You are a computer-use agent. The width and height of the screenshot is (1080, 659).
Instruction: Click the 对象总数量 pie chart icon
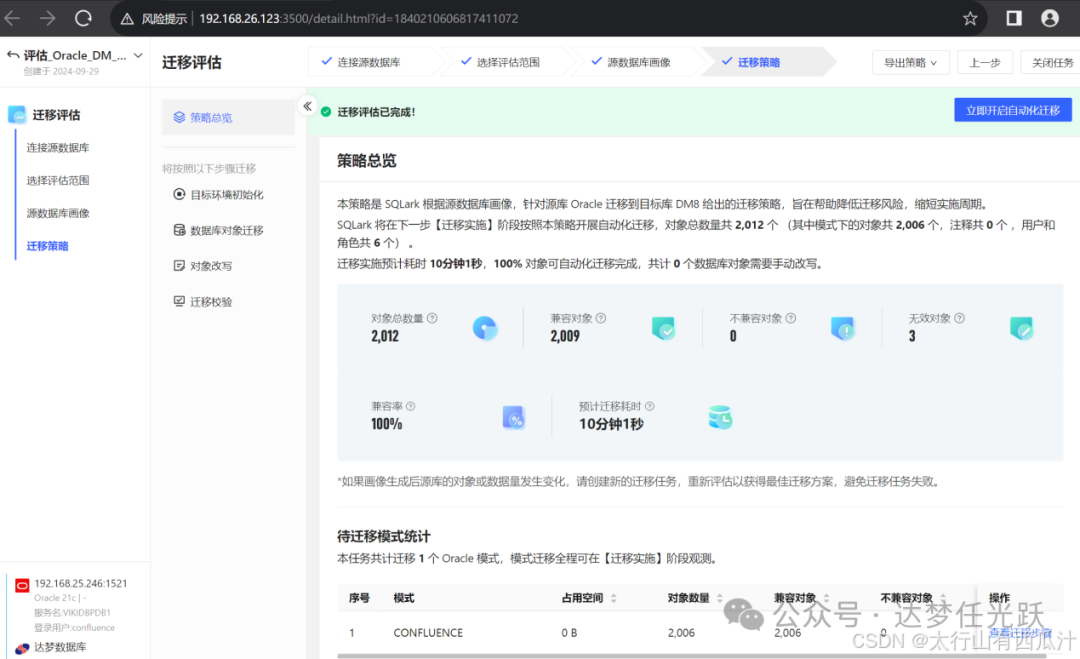[x=485, y=328]
